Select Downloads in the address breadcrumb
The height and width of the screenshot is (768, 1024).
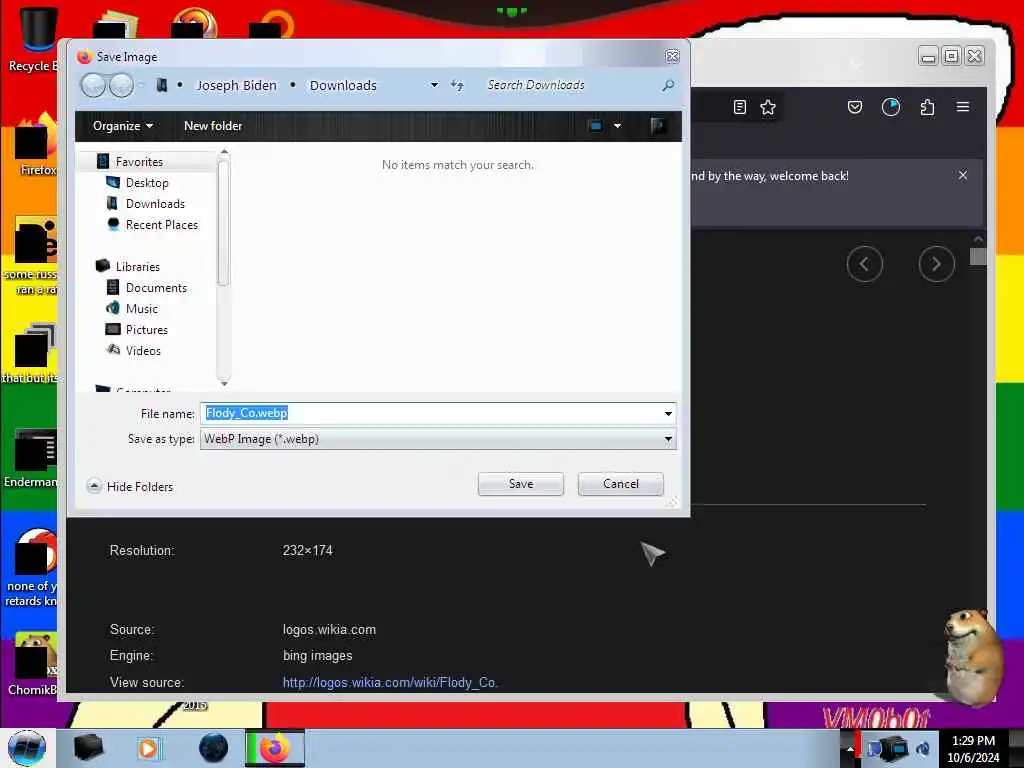(343, 86)
